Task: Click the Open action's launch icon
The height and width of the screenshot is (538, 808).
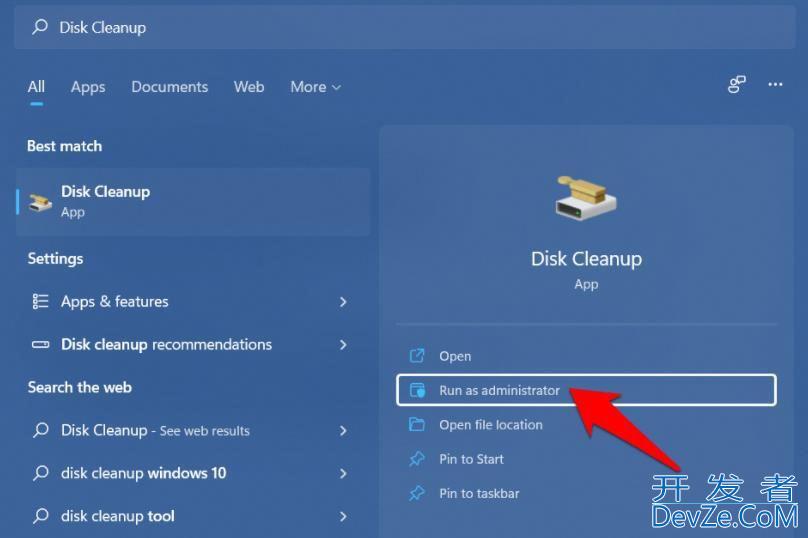Action: (x=416, y=356)
